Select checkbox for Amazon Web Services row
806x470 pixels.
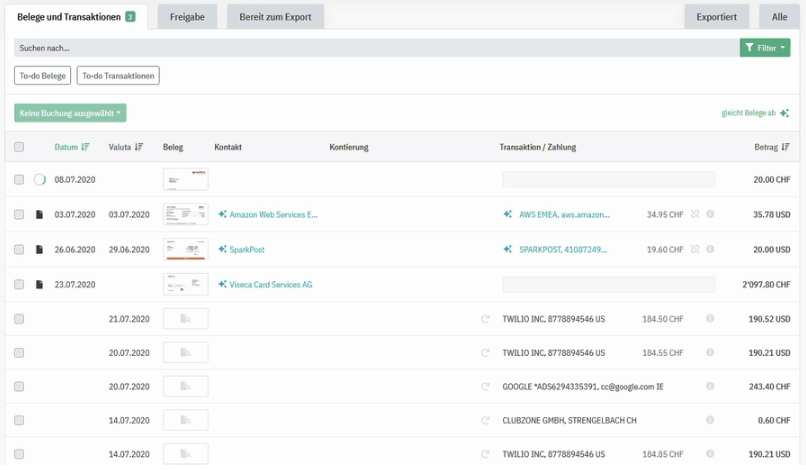point(19,214)
